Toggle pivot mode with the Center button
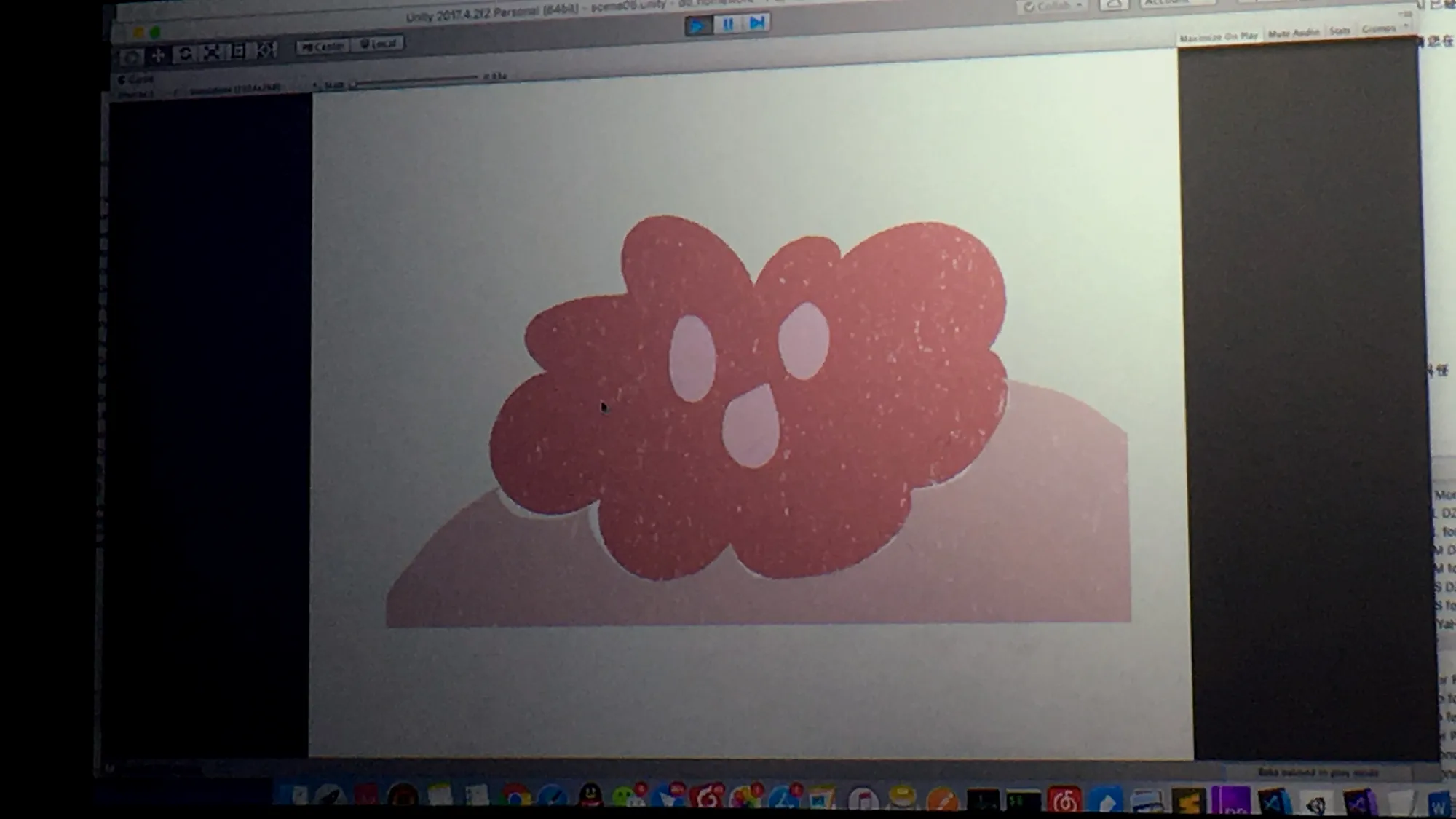 (323, 47)
